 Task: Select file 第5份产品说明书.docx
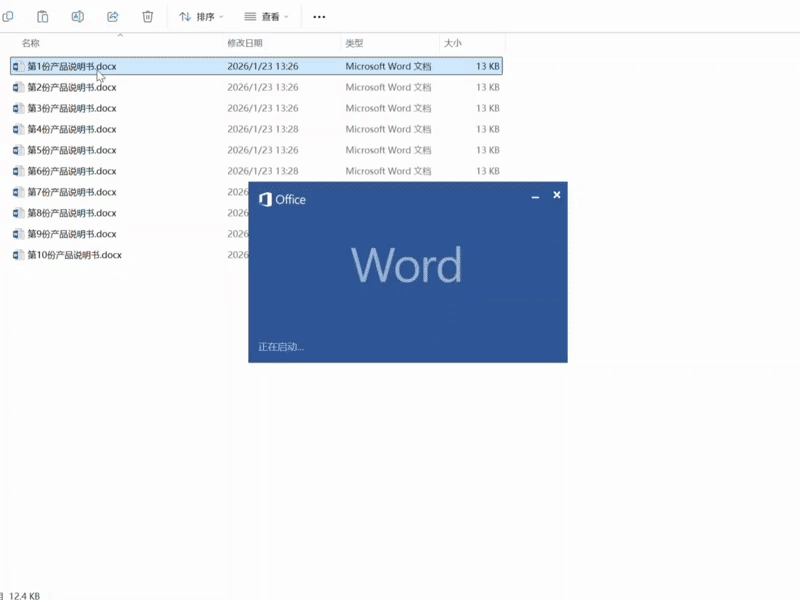72,150
